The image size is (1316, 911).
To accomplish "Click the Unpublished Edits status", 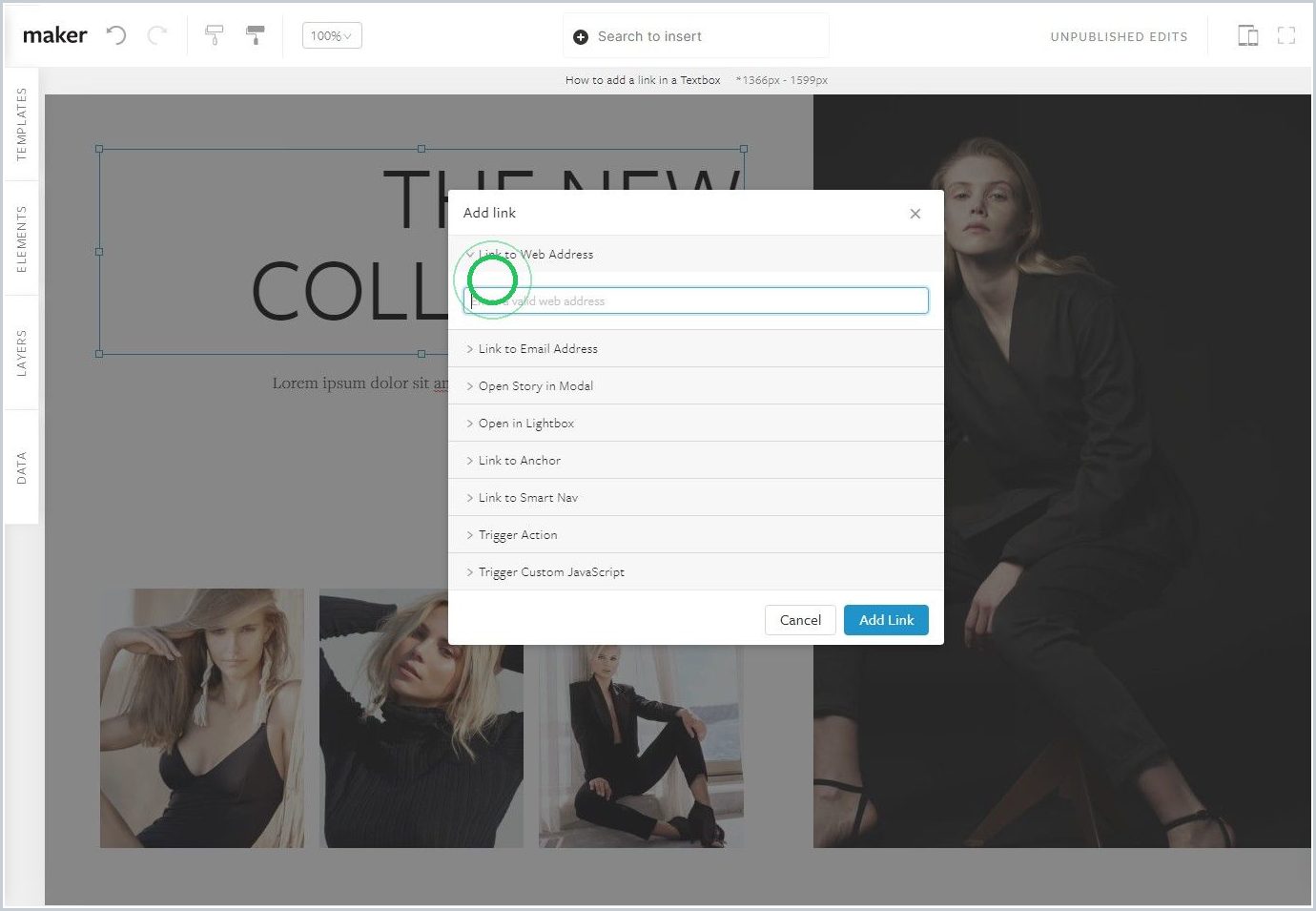I will 1119,37.
